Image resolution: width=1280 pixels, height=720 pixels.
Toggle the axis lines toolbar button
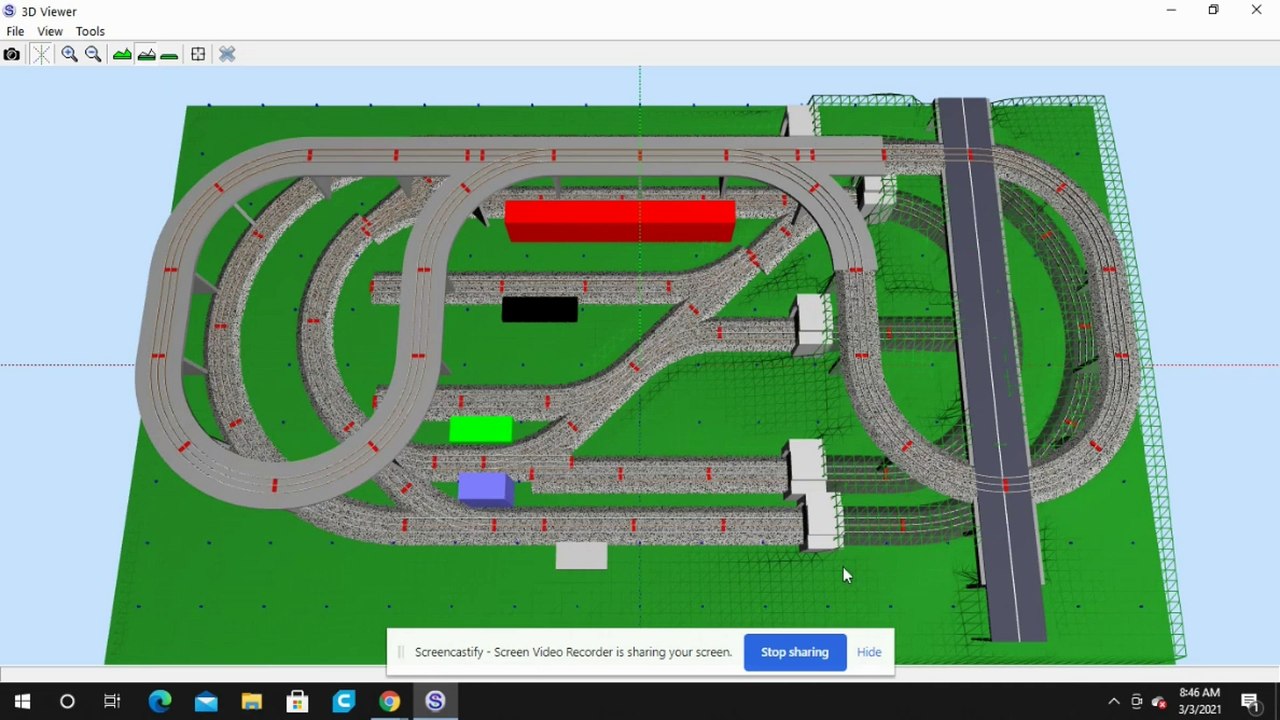coord(41,54)
